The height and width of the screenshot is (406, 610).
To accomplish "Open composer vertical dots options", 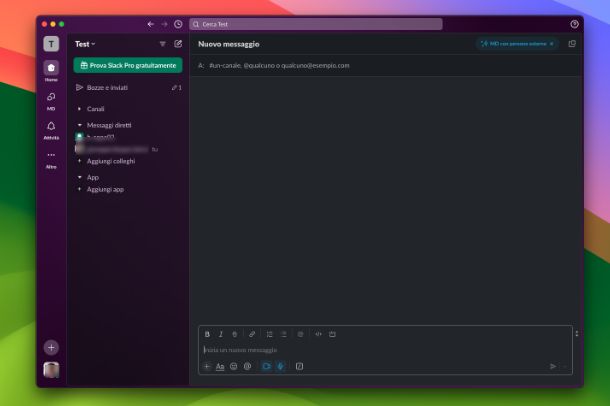I will (x=577, y=334).
